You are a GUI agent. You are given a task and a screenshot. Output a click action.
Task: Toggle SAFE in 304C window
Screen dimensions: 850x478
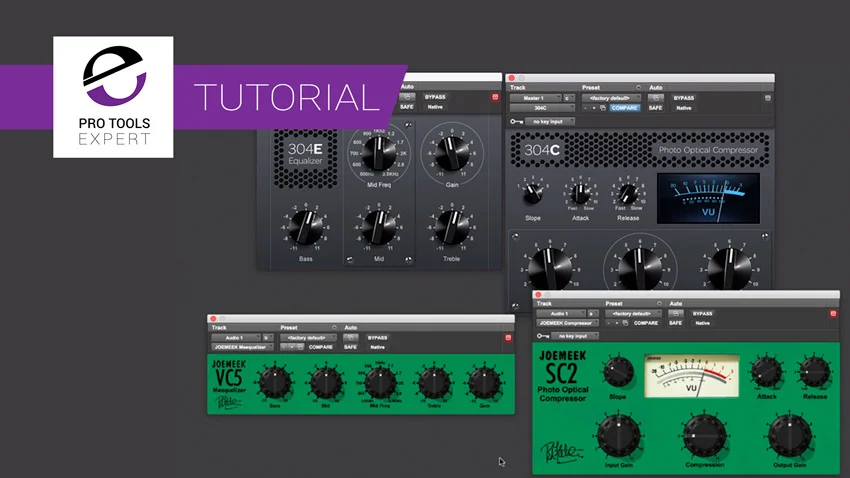(x=655, y=108)
